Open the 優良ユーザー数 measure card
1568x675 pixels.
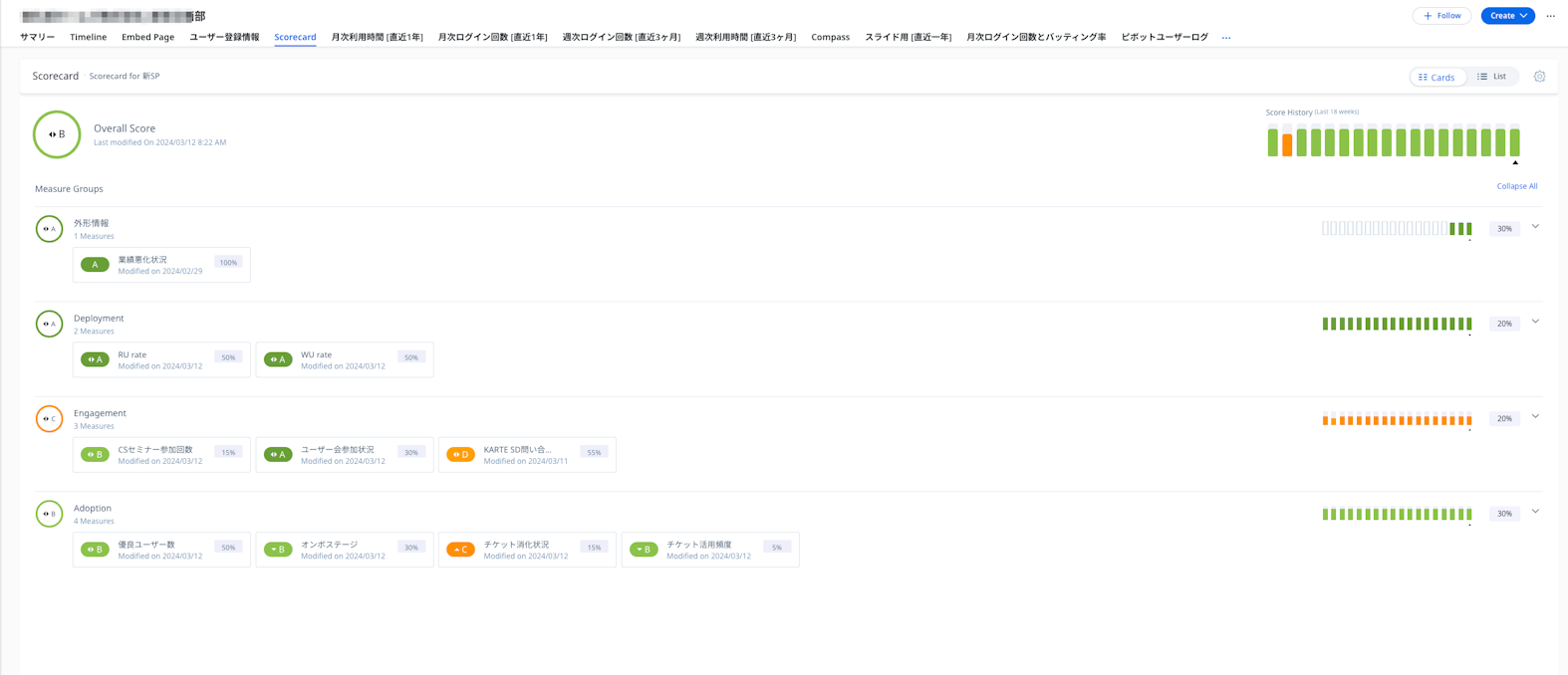point(161,550)
